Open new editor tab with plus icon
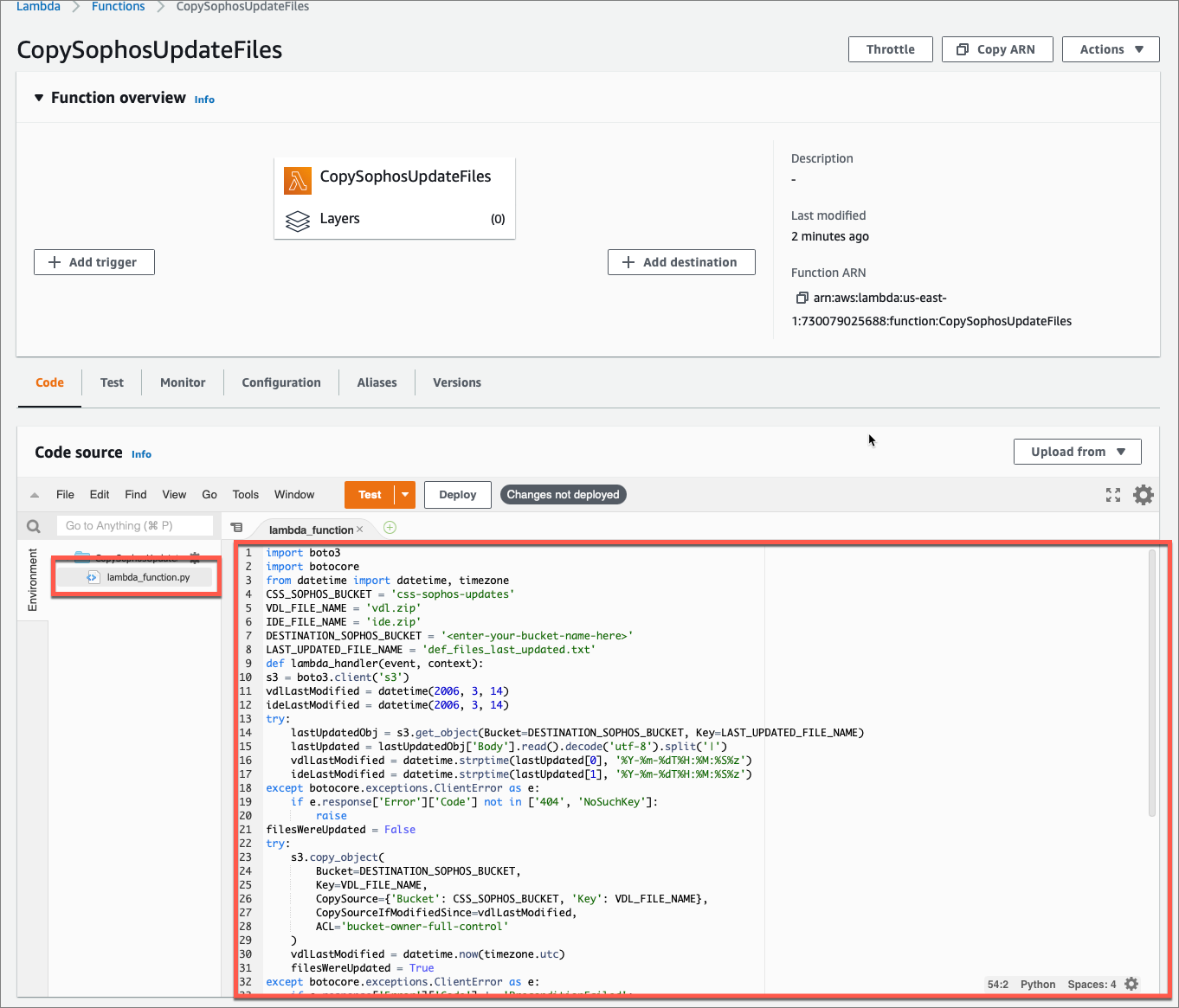Image resolution: width=1179 pixels, height=1008 pixels. point(390,528)
